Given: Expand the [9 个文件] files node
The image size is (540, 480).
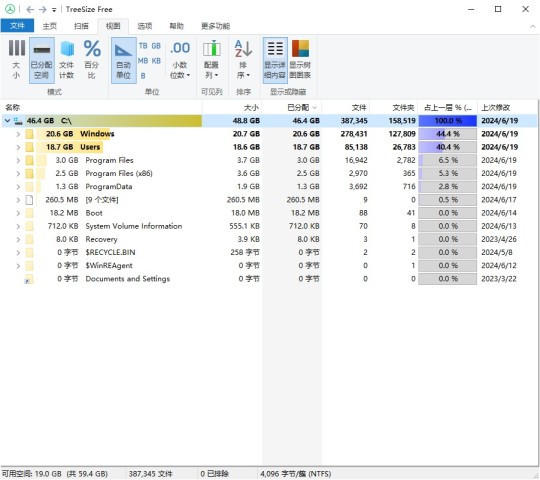Looking at the screenshot, I should [18, 200].
